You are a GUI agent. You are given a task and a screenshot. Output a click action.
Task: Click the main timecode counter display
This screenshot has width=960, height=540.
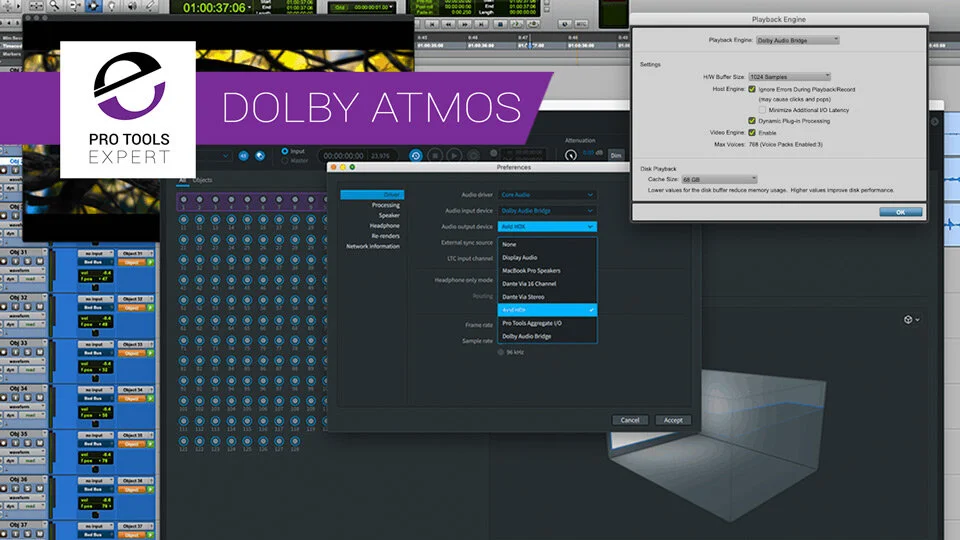[x=213, y=7]
